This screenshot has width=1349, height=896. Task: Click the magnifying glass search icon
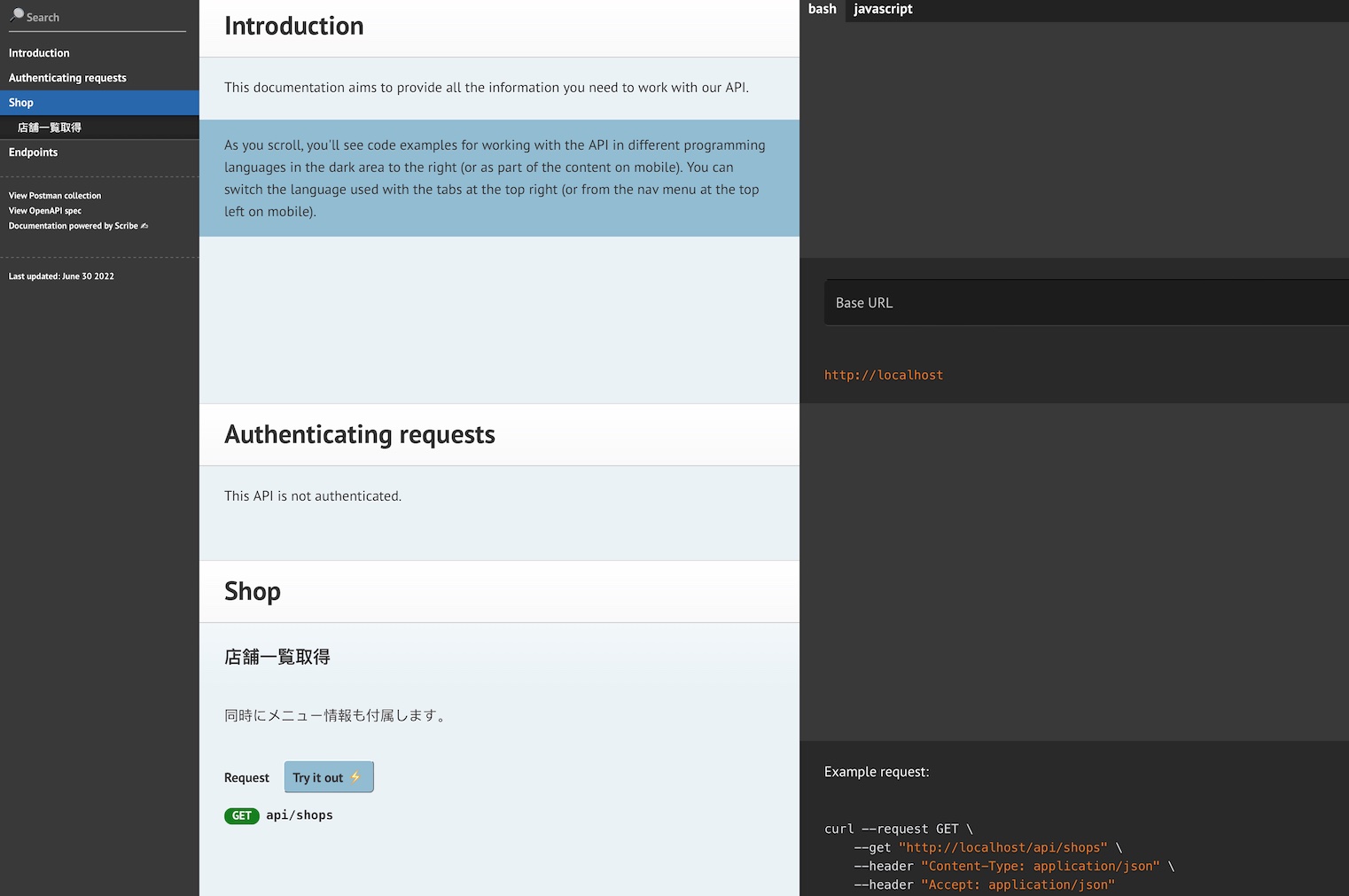point(16,15)
